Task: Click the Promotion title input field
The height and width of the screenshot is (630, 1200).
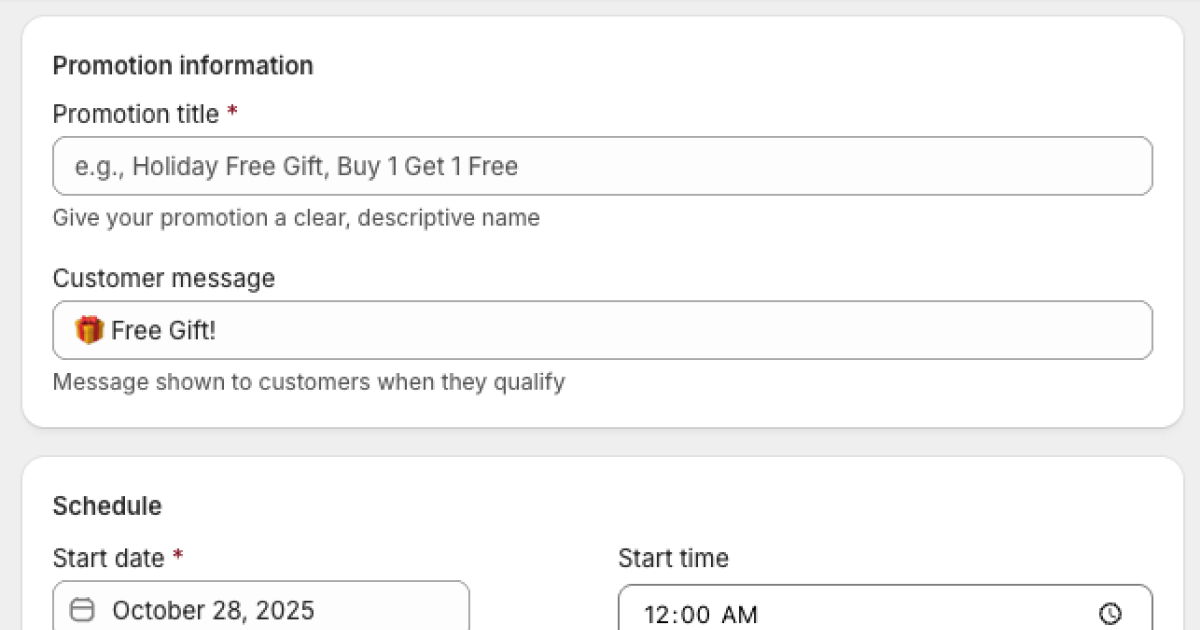Action: (600, 166)
